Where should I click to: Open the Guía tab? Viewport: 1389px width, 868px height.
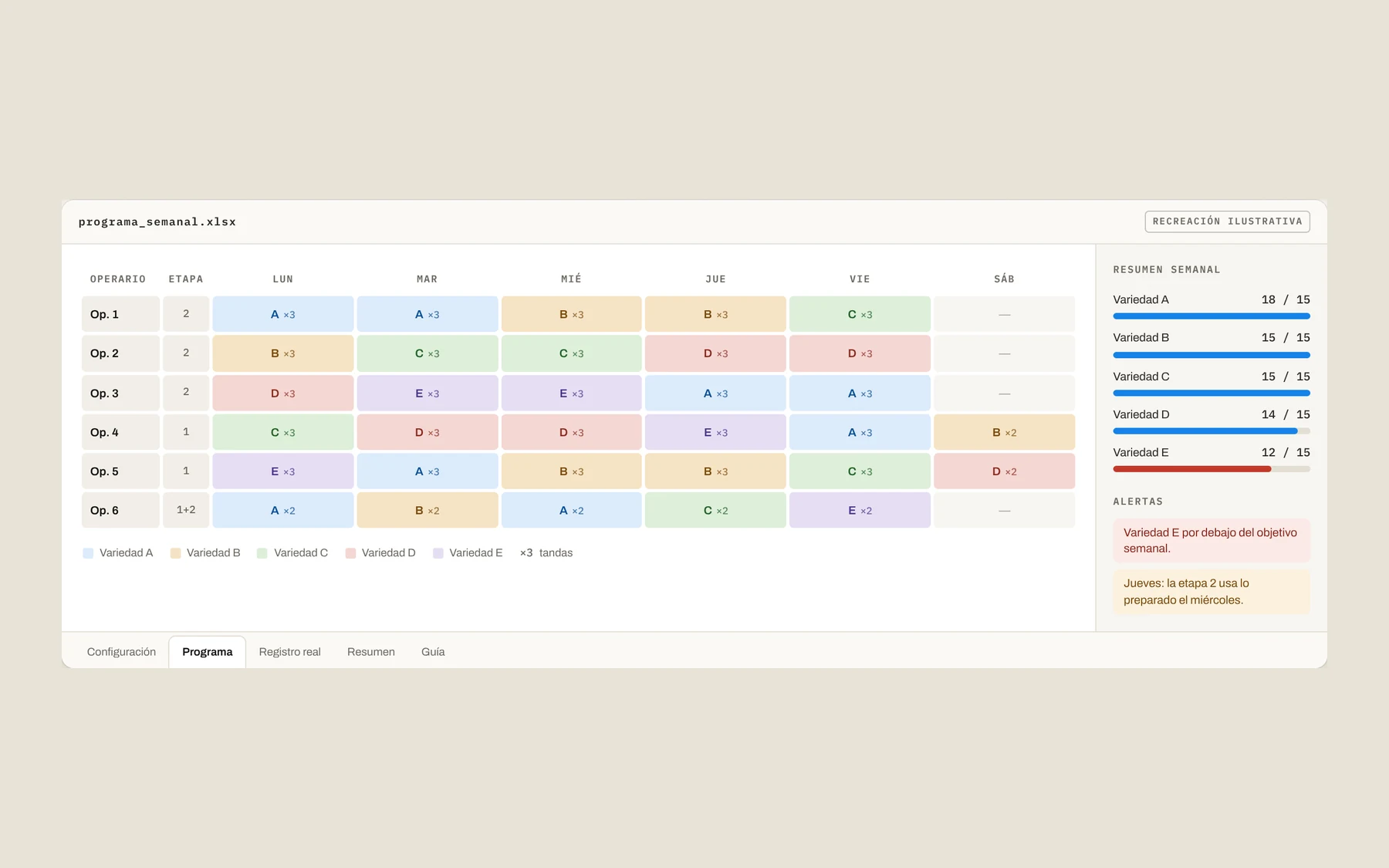[x=433, y=652]
